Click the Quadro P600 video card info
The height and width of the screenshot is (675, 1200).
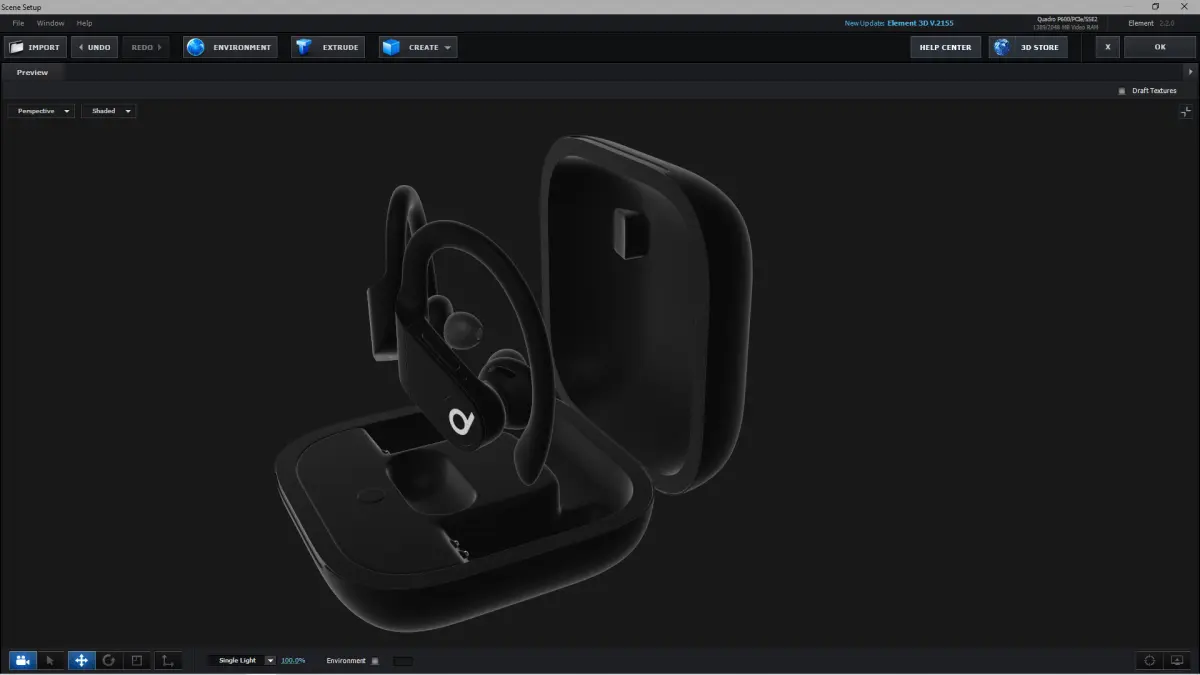point(1065,23)
